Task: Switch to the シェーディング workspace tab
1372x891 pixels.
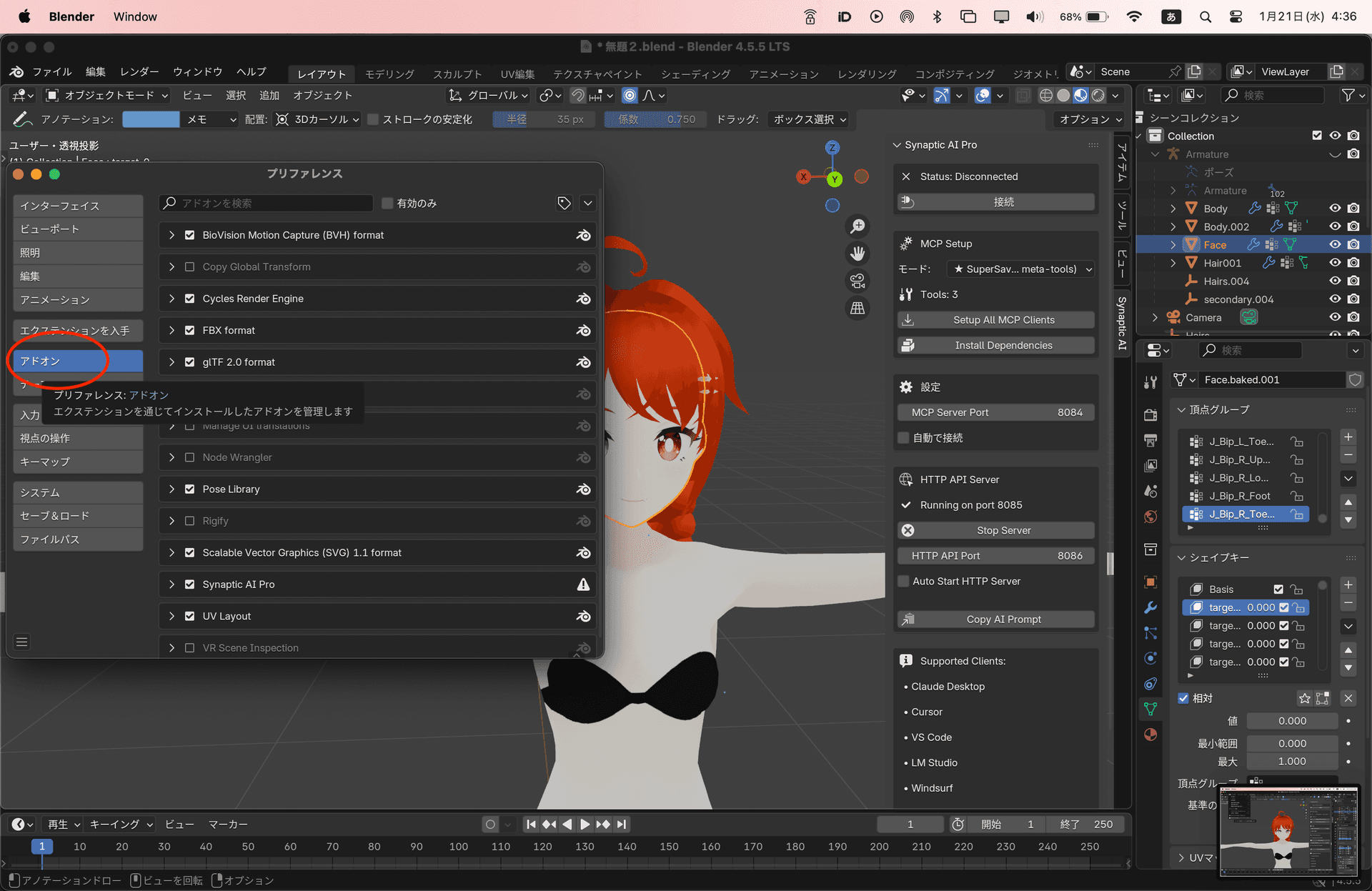Action: point(695,74)
